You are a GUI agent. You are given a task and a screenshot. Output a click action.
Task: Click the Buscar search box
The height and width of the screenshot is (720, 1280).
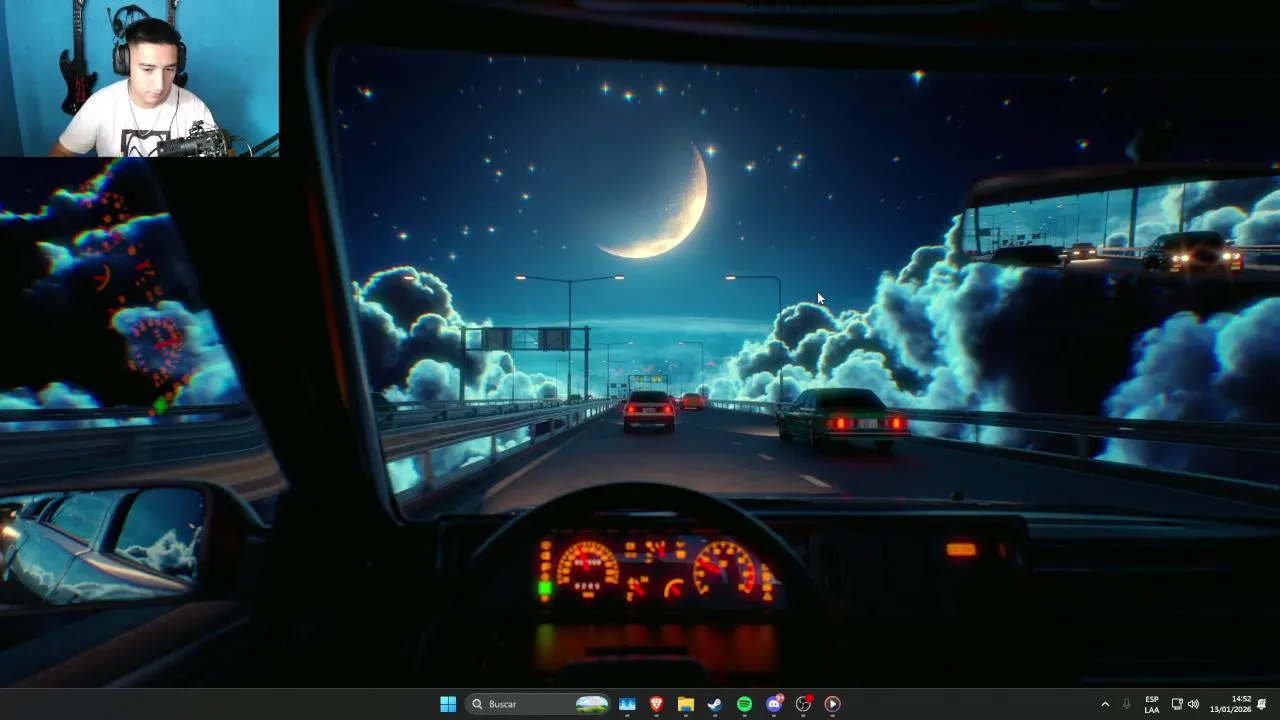[x=538, y=704]
